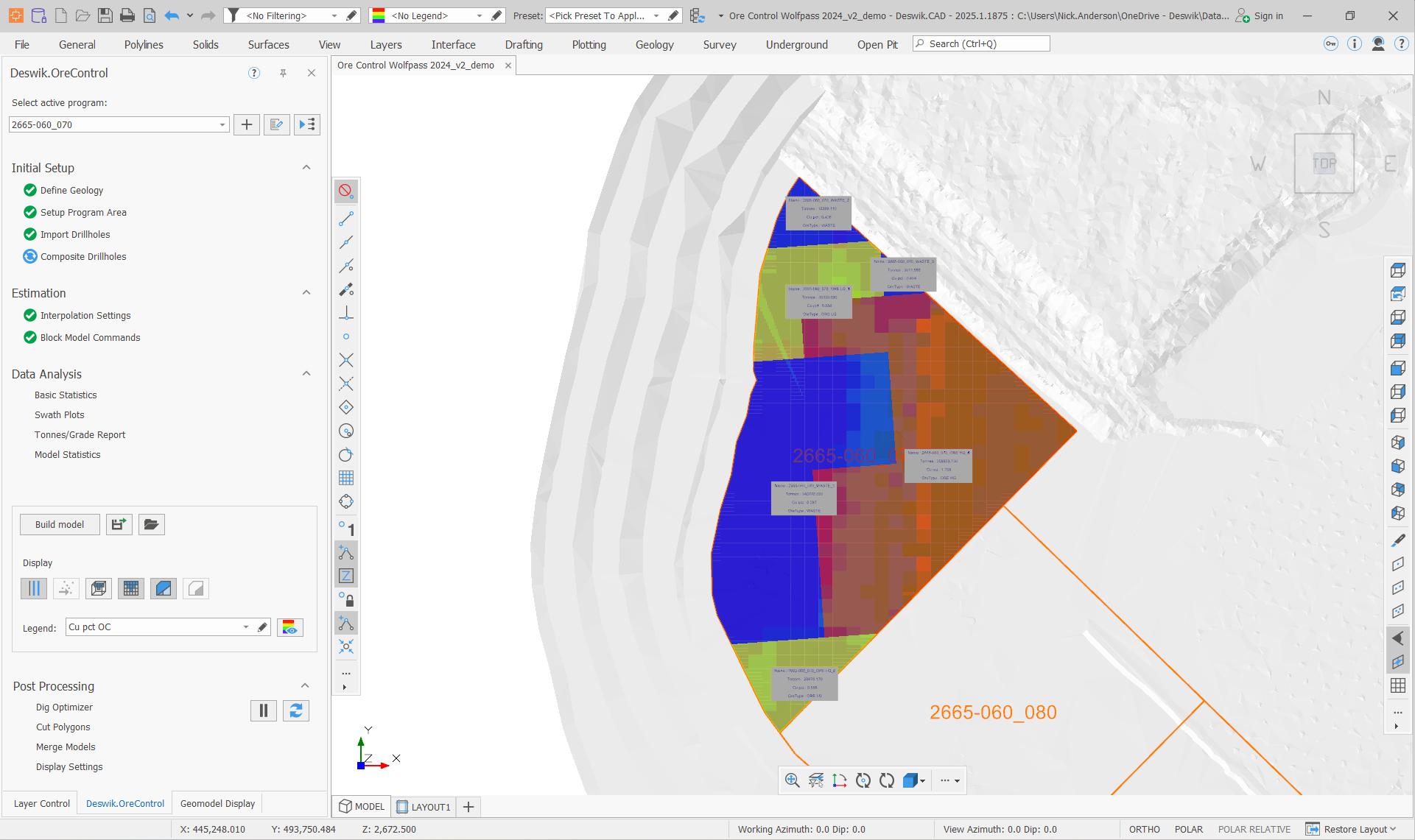Collapse the Post Processing section
Screen dimensions: 1415x840
pos(305,686)
